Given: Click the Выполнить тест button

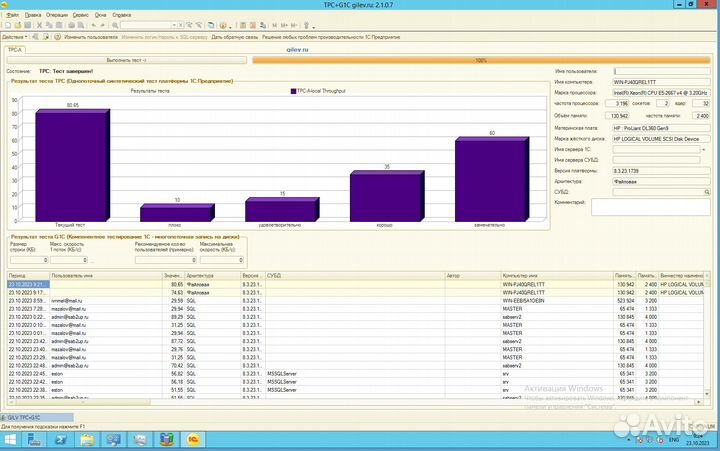Looking at the screenshot, I should (127, 60).
